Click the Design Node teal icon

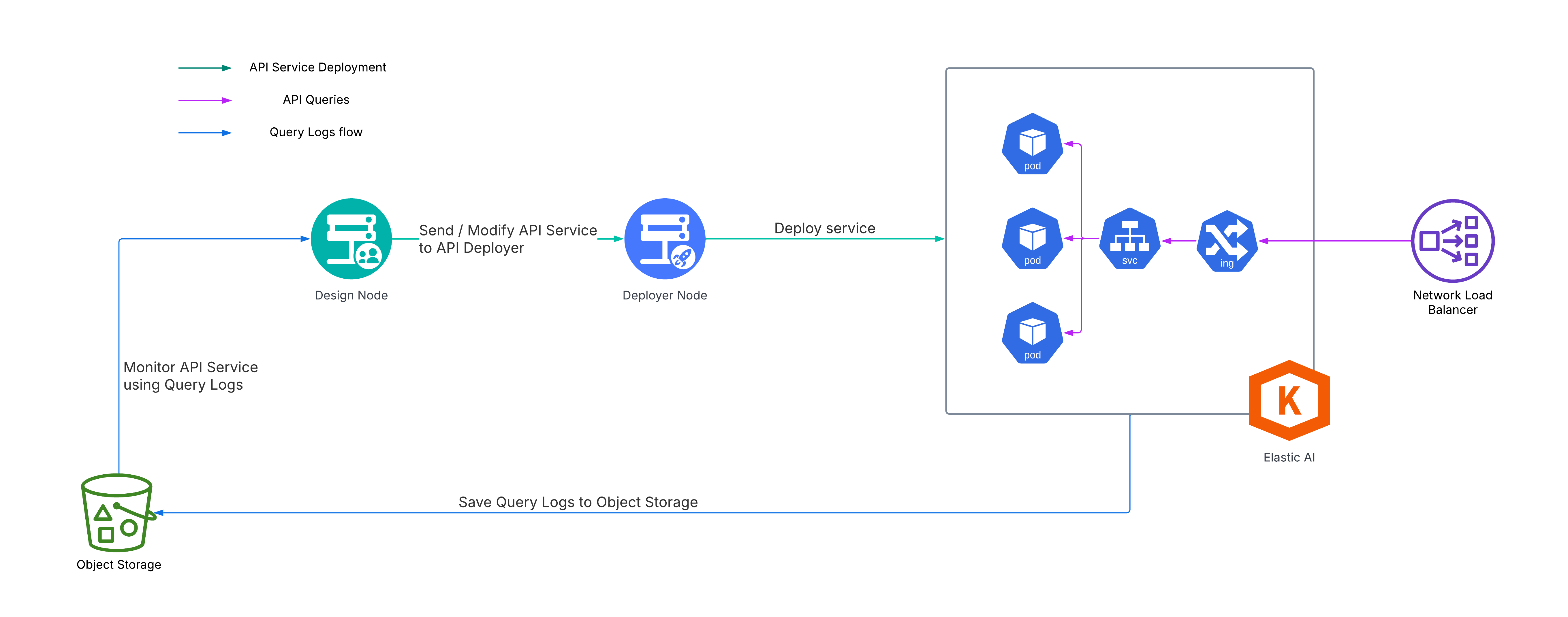point(351,239)
